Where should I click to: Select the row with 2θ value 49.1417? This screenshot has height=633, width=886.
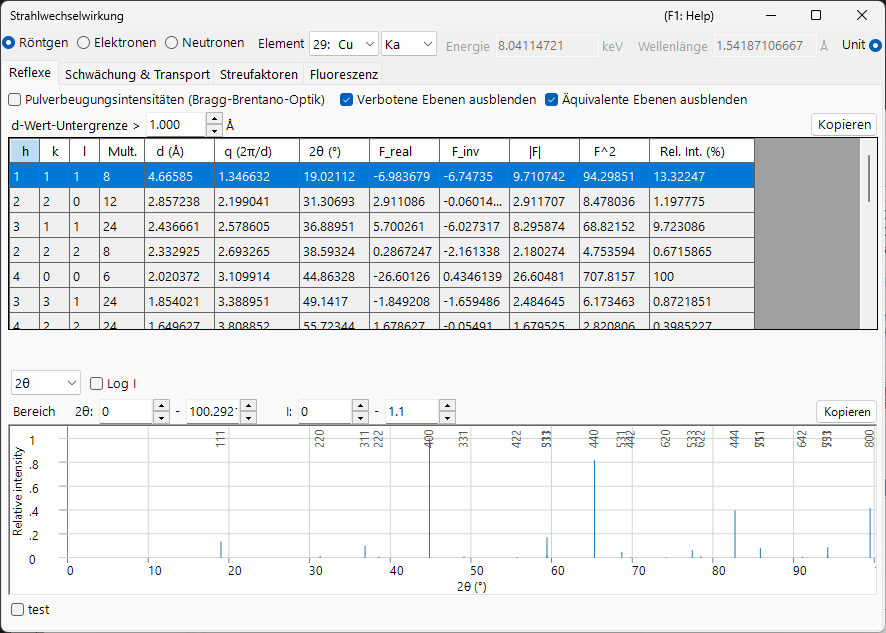pos(382,301)
